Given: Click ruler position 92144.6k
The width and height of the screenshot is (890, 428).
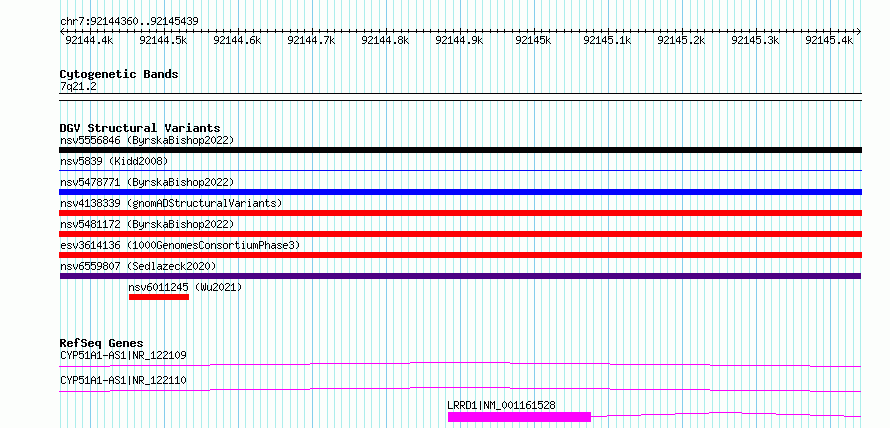Looking at the screenshot, I should pyautogui.click(x=237, y=40).
